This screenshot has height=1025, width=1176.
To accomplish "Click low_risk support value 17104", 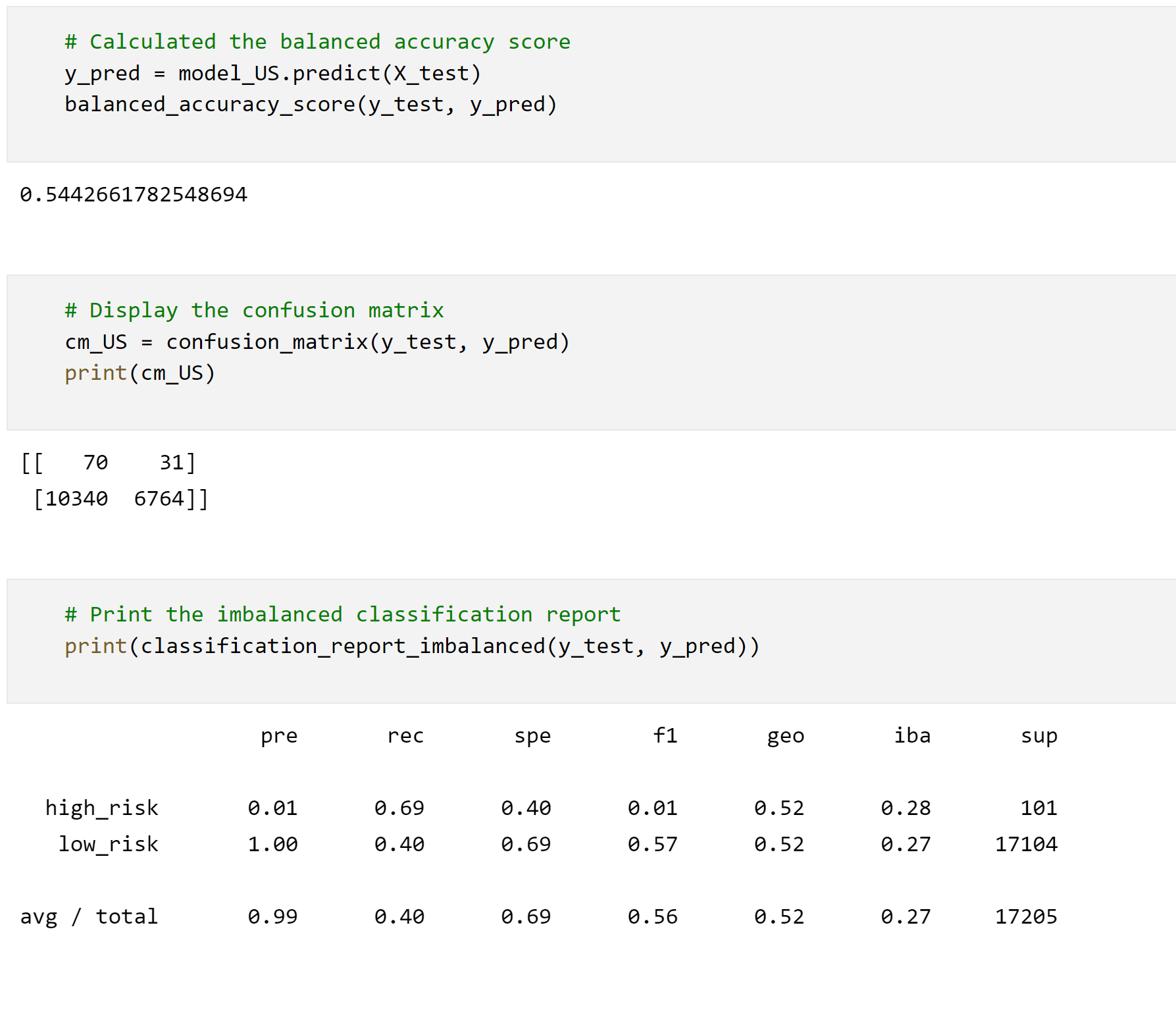I will pyautogui.click(x=1027, y=845).
